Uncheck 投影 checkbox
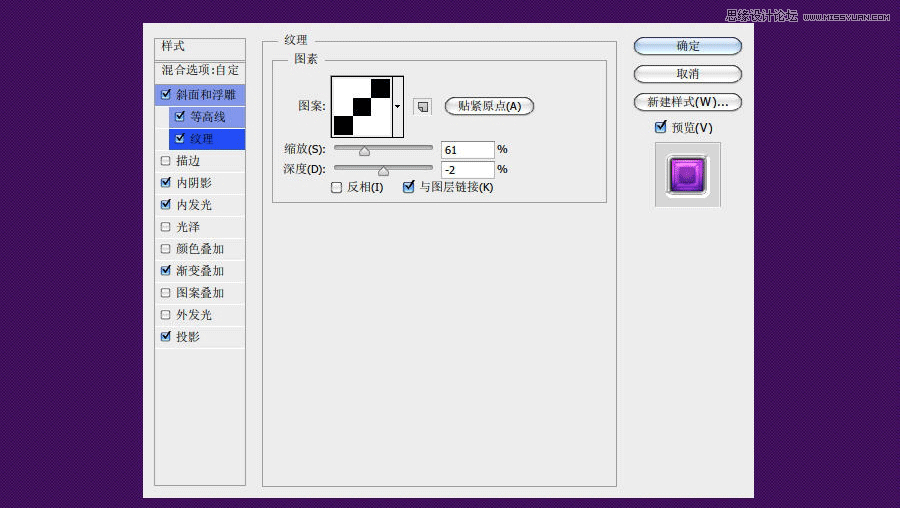 tap(166, 336)
